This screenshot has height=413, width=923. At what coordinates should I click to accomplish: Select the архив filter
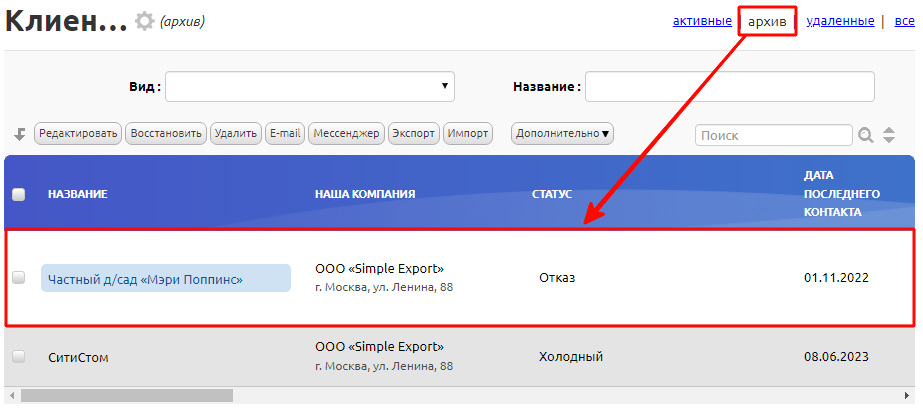coord(767,22)
